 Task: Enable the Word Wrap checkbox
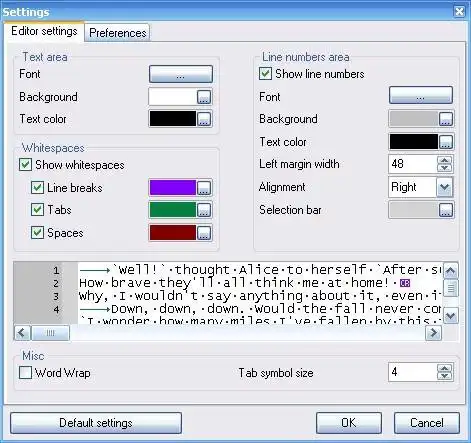click(25, 373)
